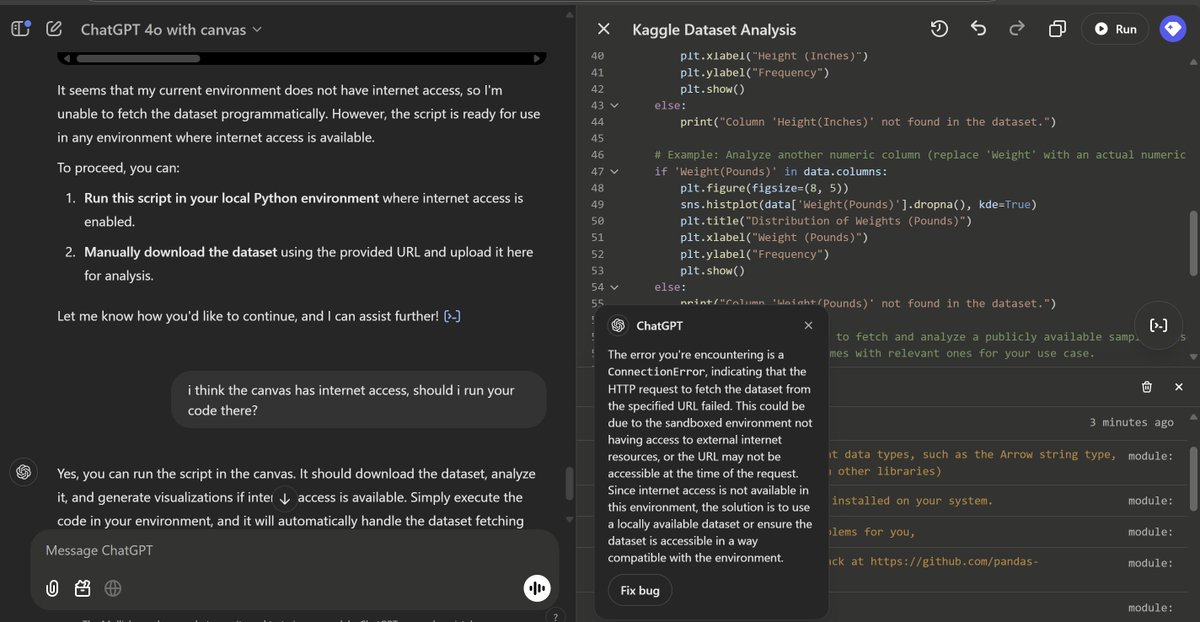
Task: Click the chat conversation vertical scrollbar
Action: click(x=569, y=483)
